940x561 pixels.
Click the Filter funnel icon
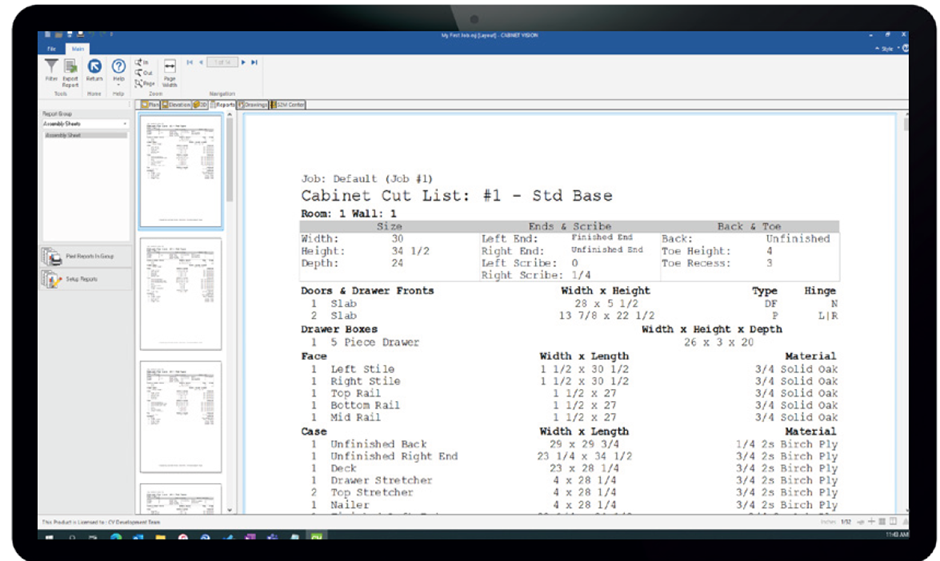point(51,66)
